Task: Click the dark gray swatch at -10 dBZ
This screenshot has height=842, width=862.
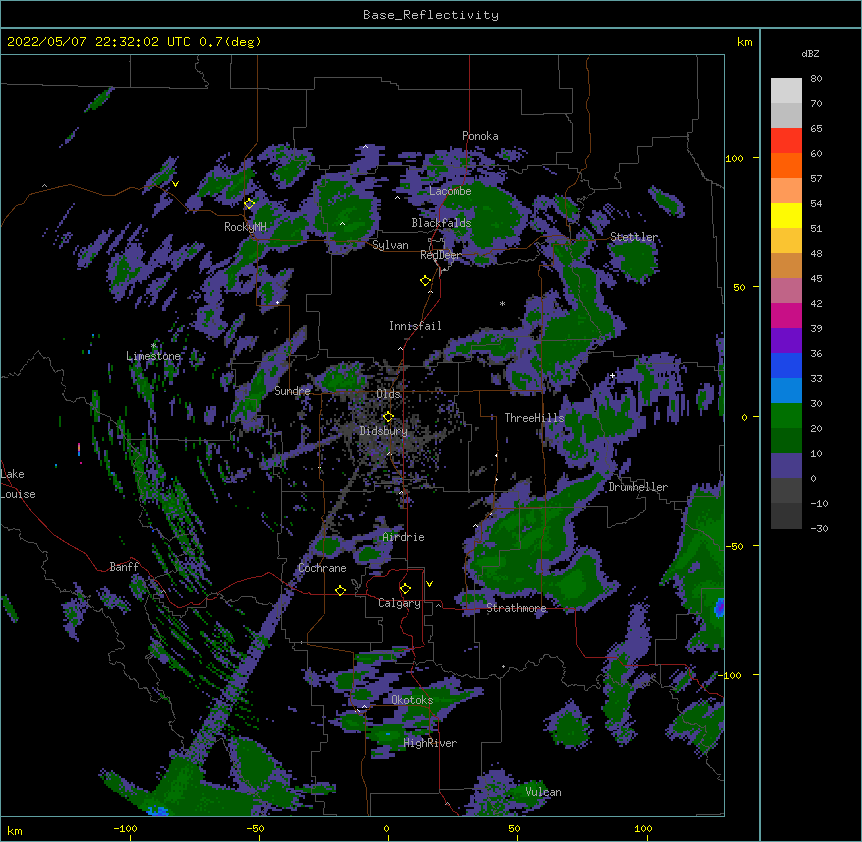Action: (x=786, y=516)
